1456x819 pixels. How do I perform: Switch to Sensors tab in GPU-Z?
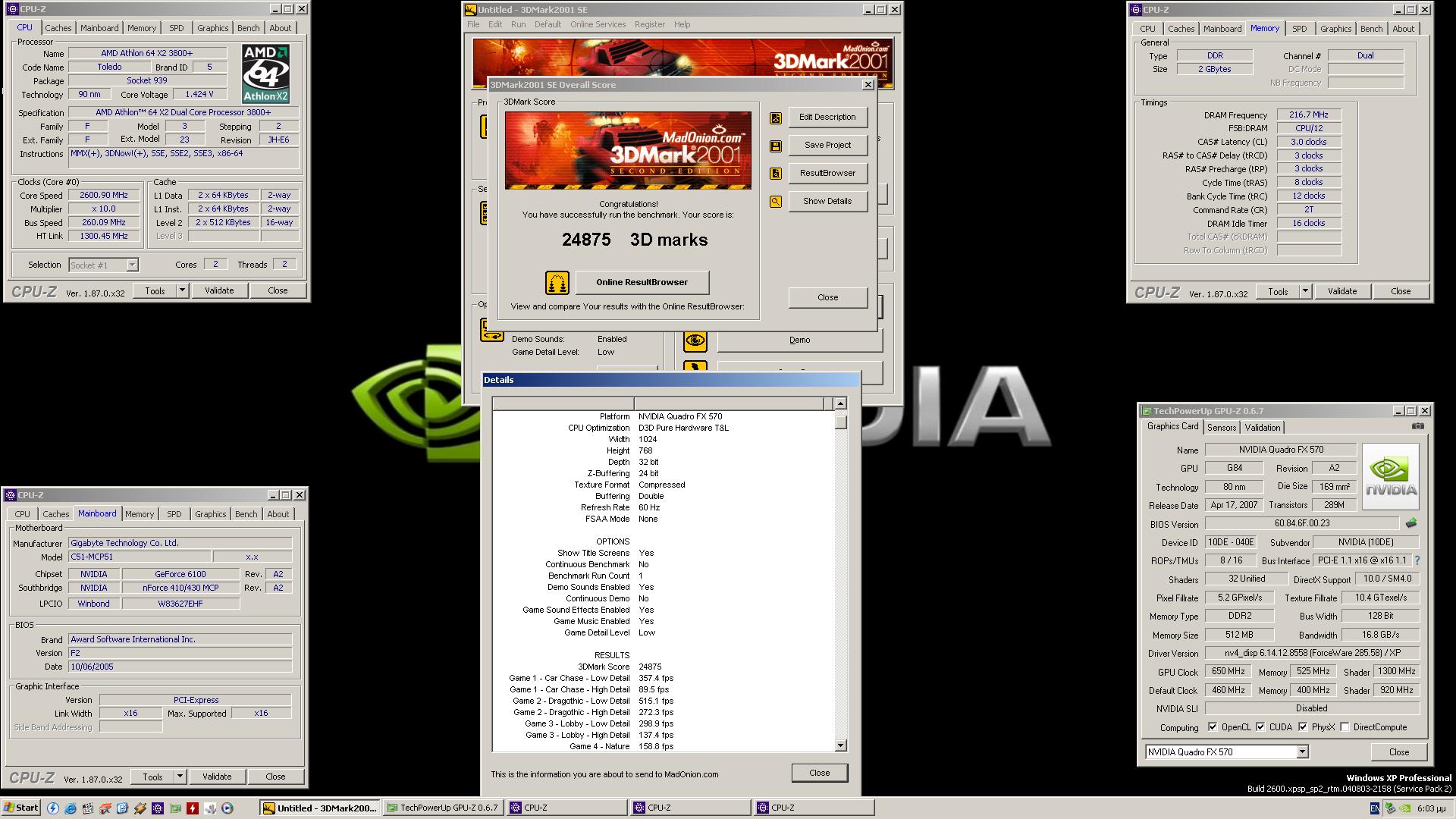(x=1222, y=428)
